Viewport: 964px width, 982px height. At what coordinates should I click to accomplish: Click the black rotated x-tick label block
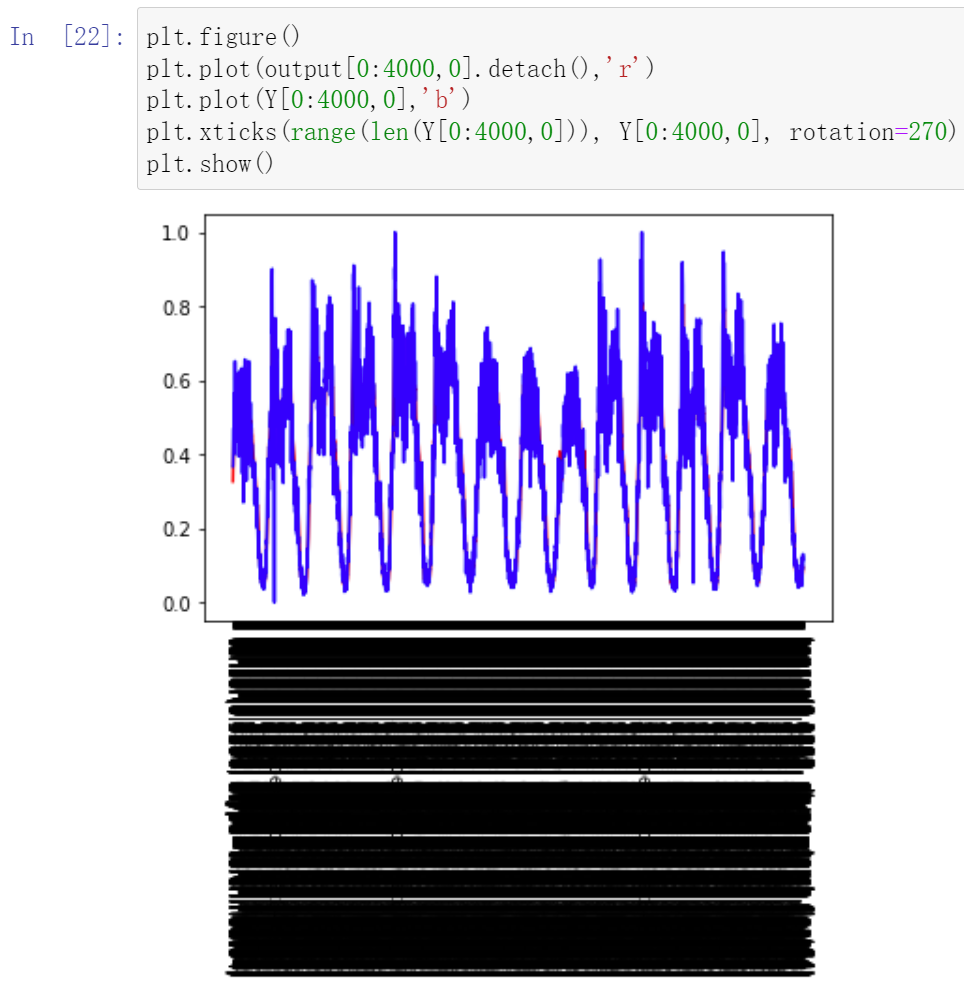[520, 800]
